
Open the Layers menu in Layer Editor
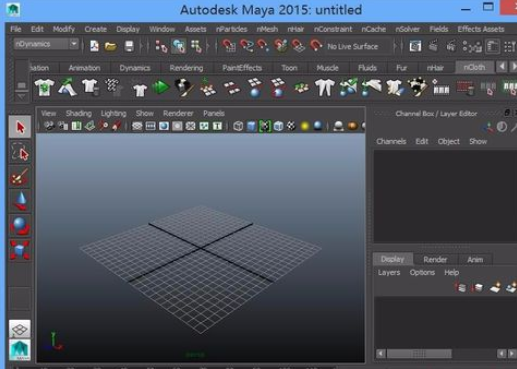click(389, 273)
